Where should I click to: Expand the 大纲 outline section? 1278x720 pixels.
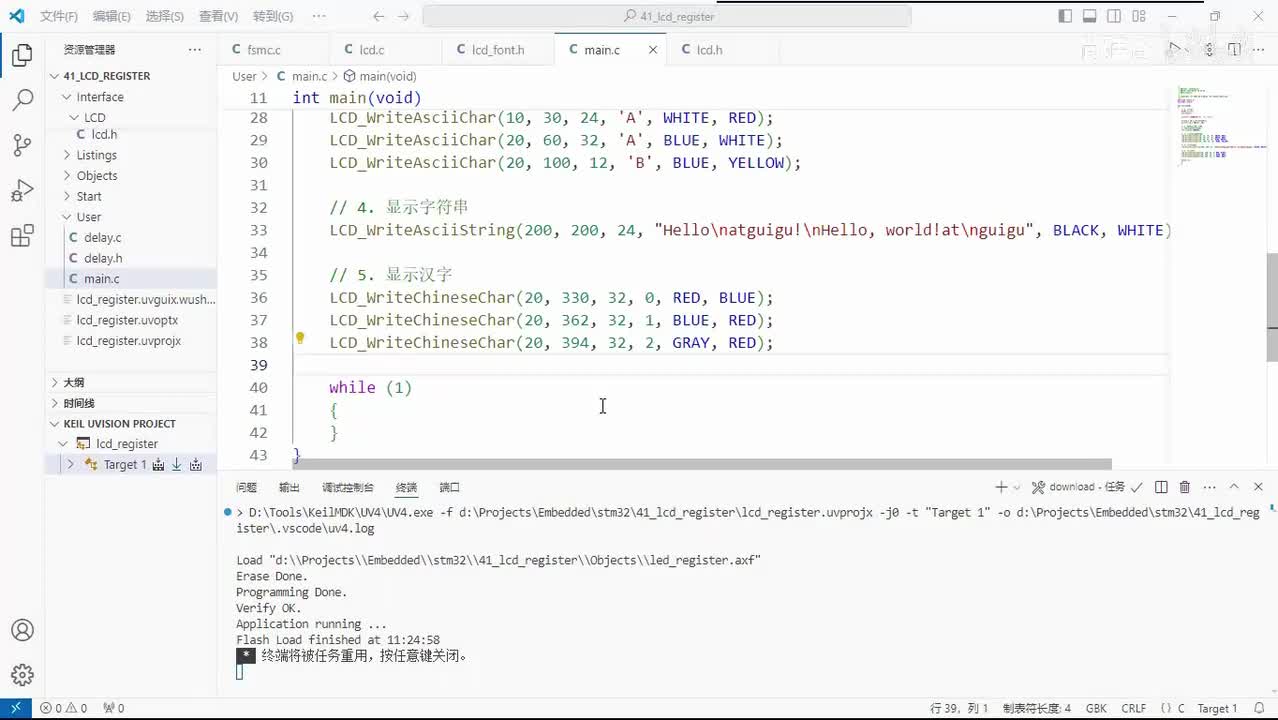tap(56, 382)
